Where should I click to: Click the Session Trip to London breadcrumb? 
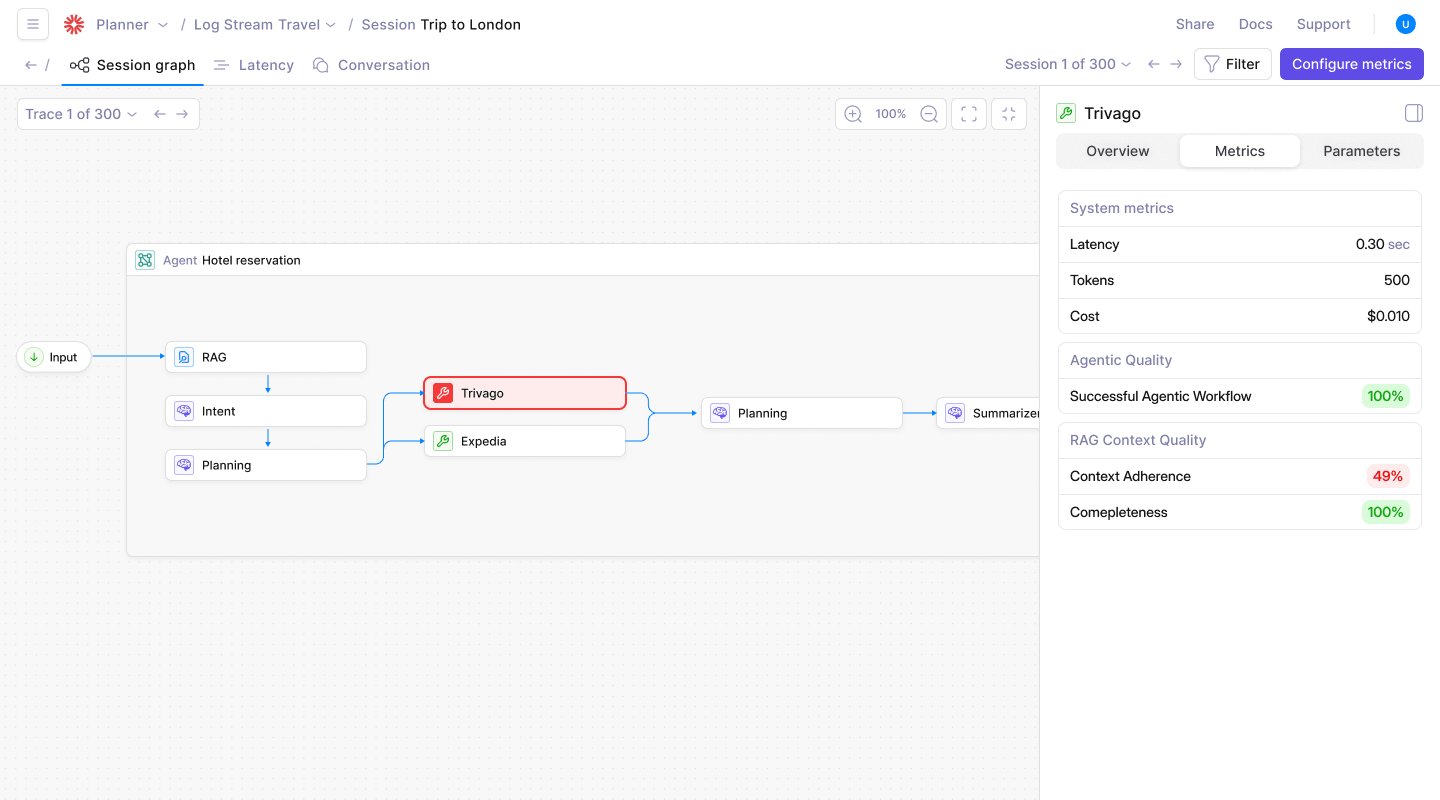tap(441, 25)
